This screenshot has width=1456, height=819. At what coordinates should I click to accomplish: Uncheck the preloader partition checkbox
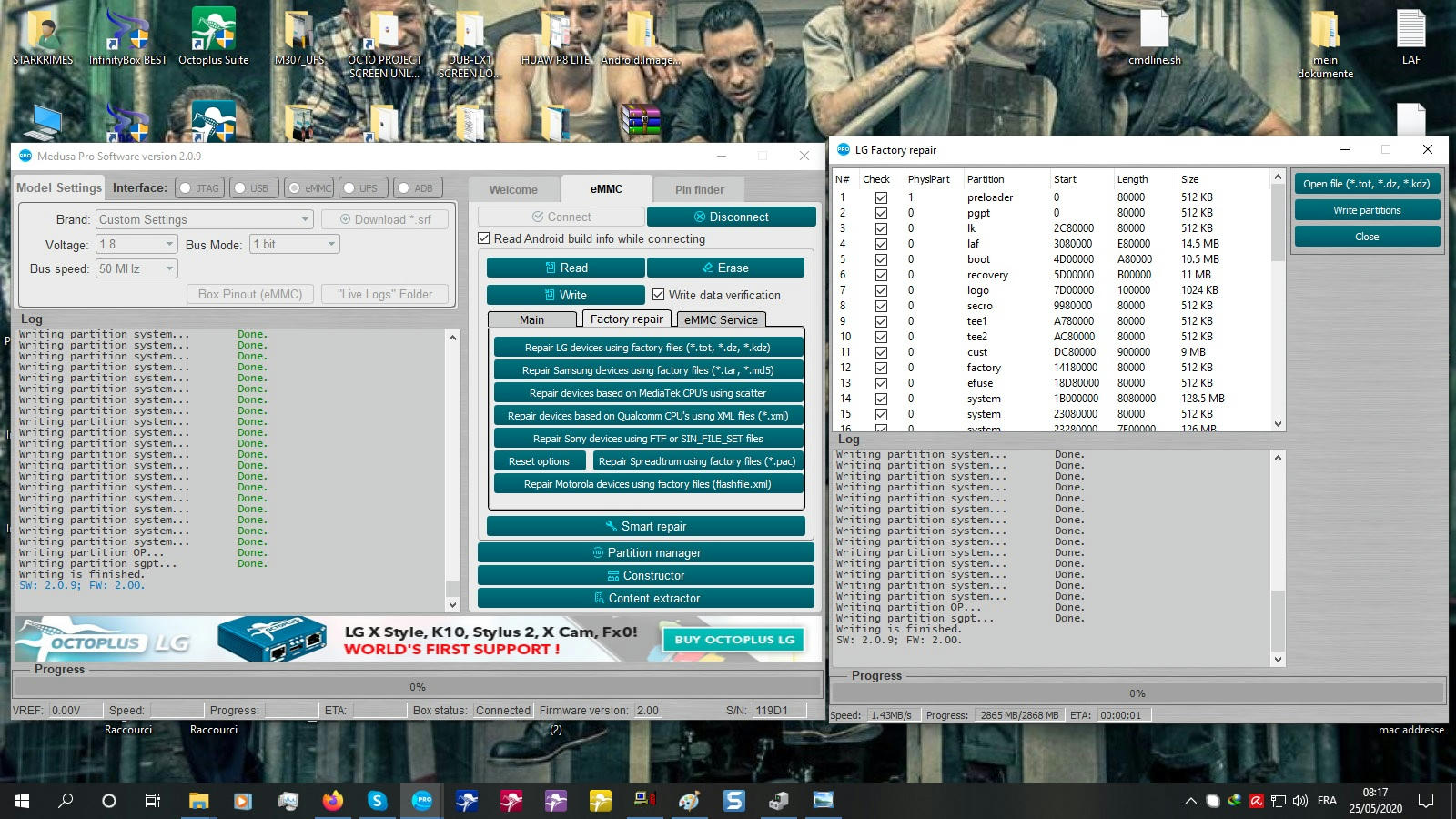pyautogui.click(x=881, y=197)
